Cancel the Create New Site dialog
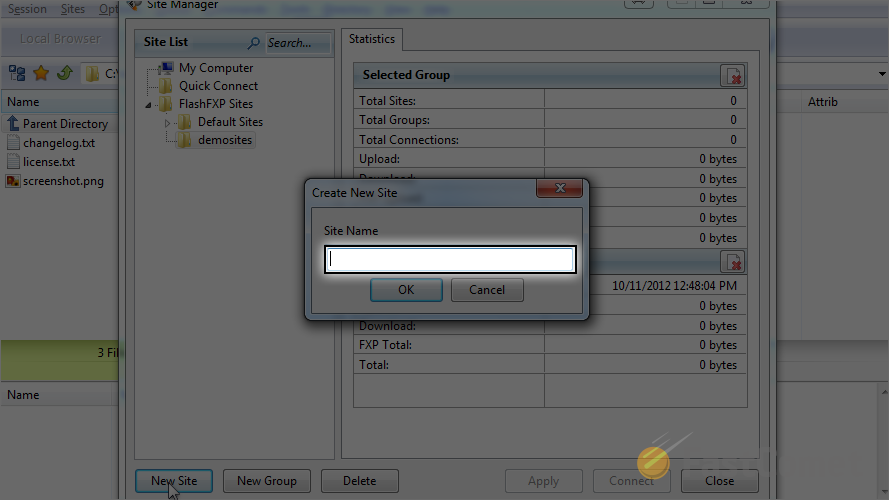 [486, 290]
